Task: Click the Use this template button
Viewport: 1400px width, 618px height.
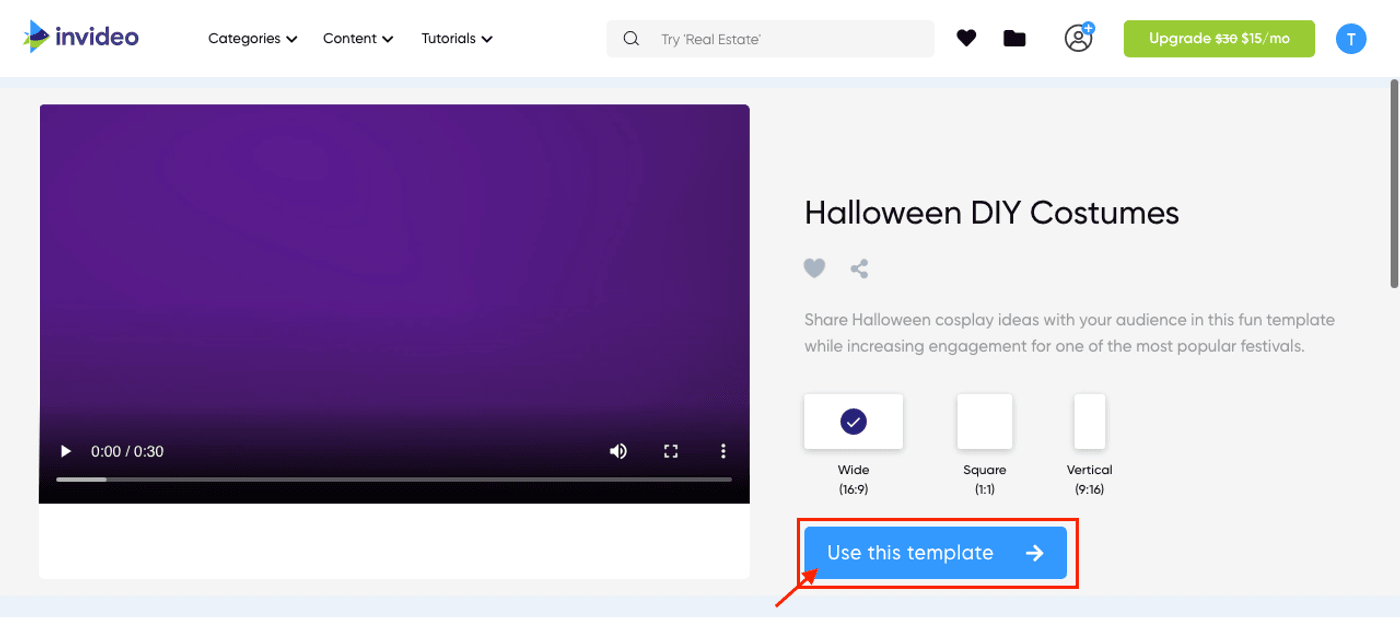Action: point(935,552)
